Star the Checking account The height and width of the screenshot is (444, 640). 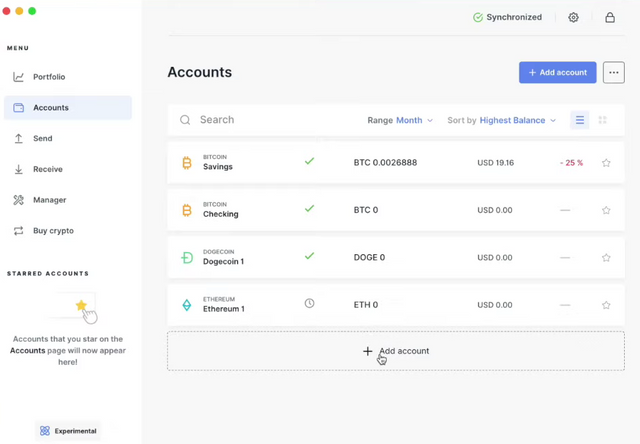606,210
